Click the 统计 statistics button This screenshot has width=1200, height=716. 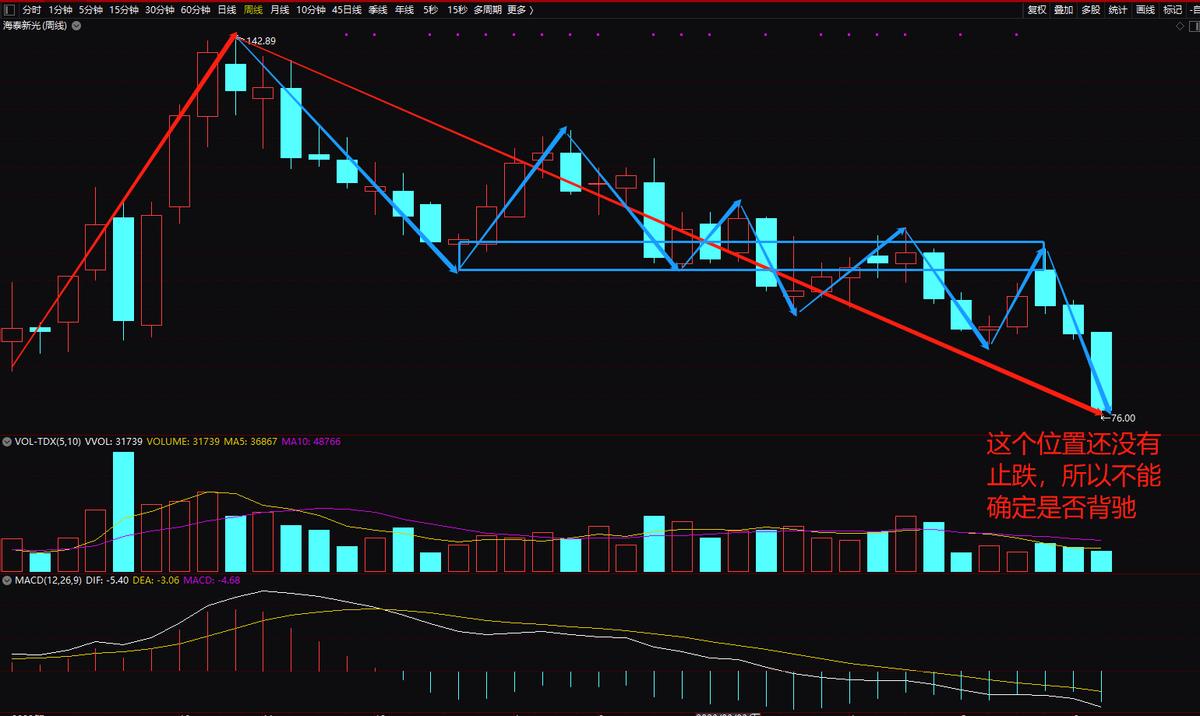tap(1118, 10)
